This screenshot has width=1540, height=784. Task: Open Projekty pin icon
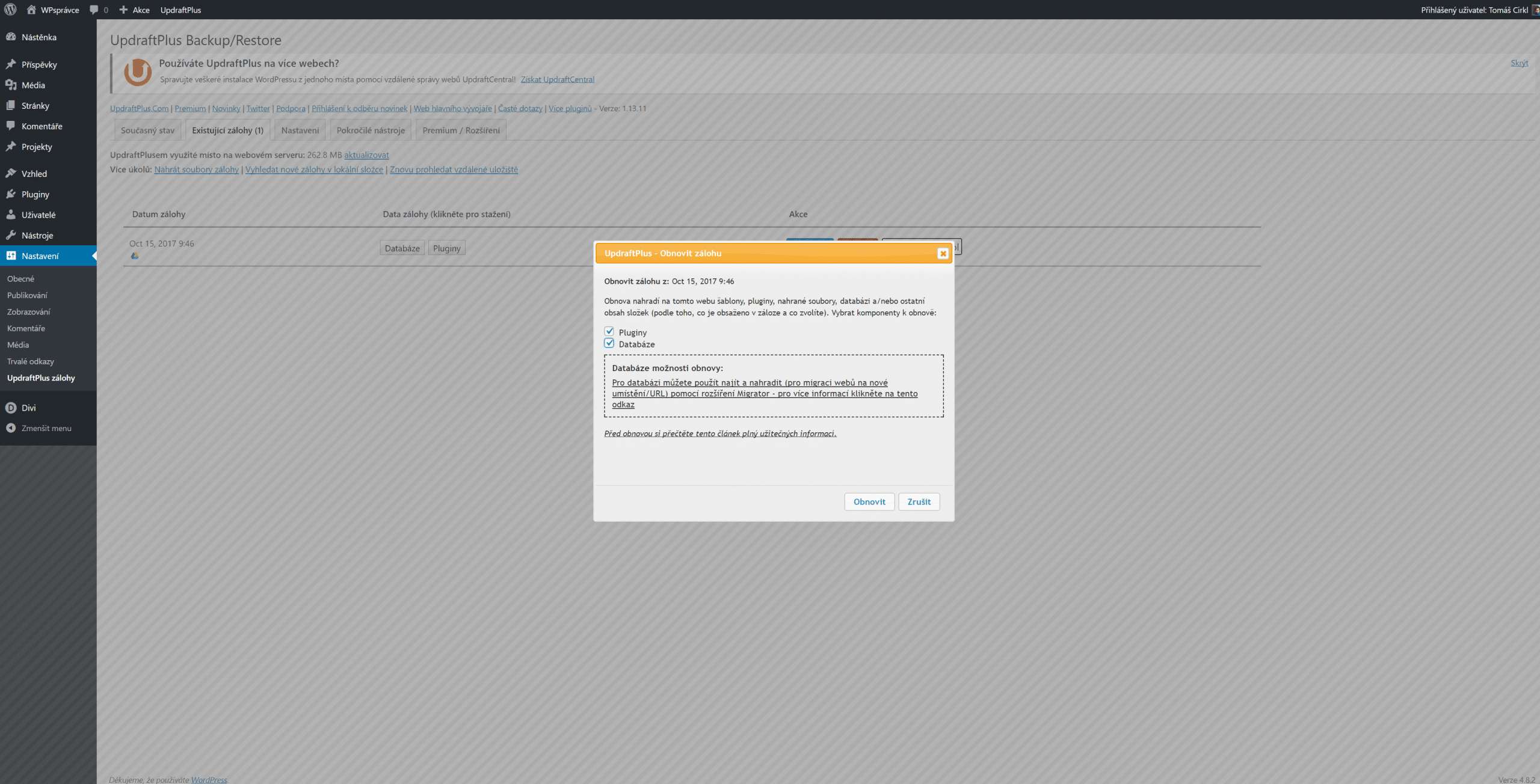[x=11, y=146]
